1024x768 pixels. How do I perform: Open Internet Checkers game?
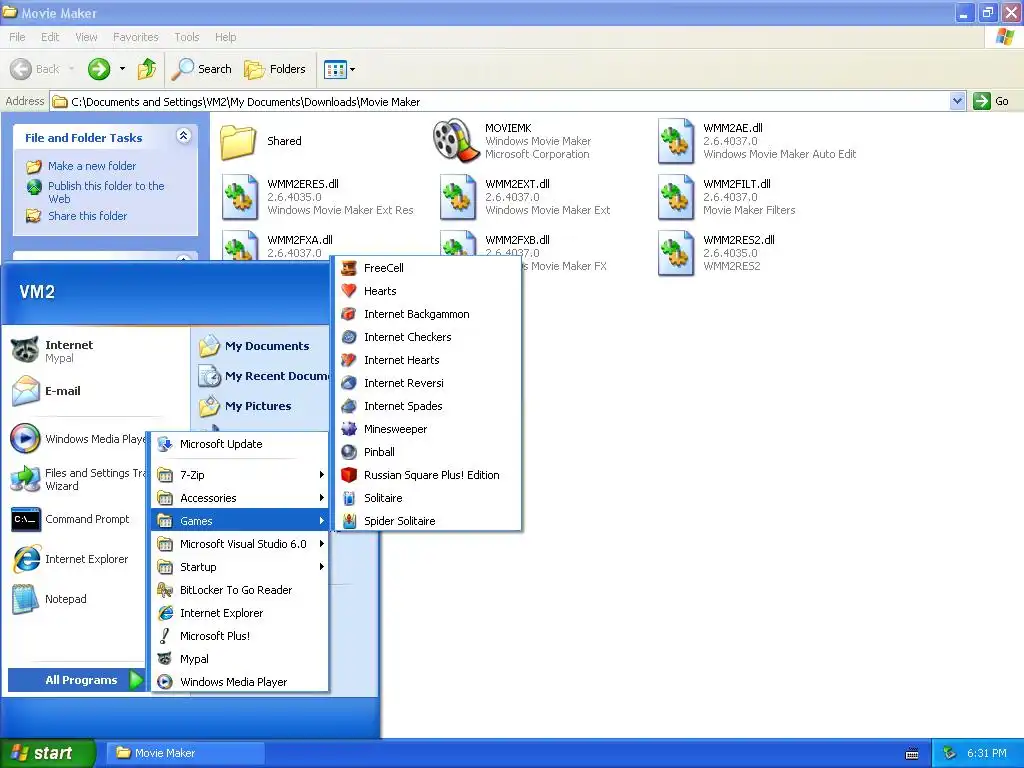(428, 337)
